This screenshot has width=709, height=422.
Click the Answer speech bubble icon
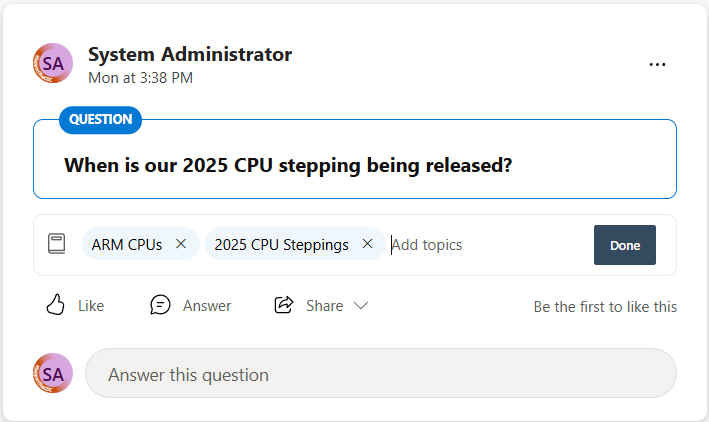click(x=160, y=305)
